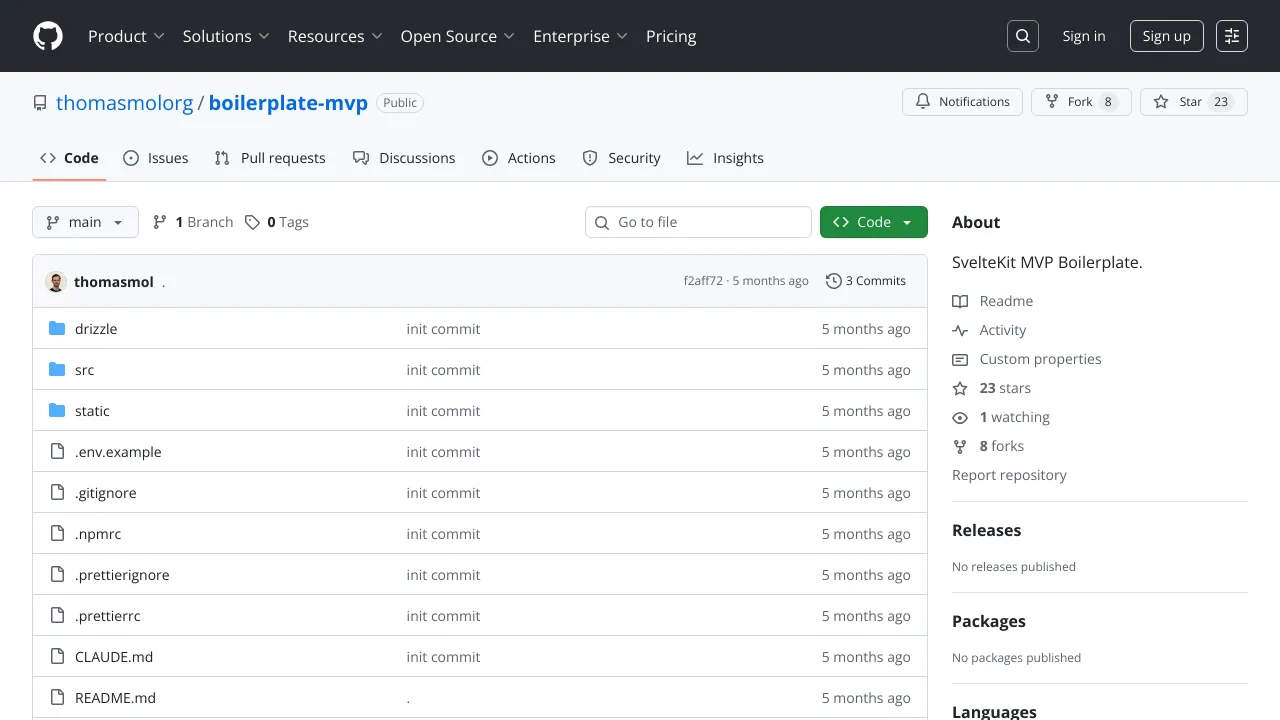Click the Activity pulse icon in About
Screen dimensions: 1280x720
tap(960, 330)
